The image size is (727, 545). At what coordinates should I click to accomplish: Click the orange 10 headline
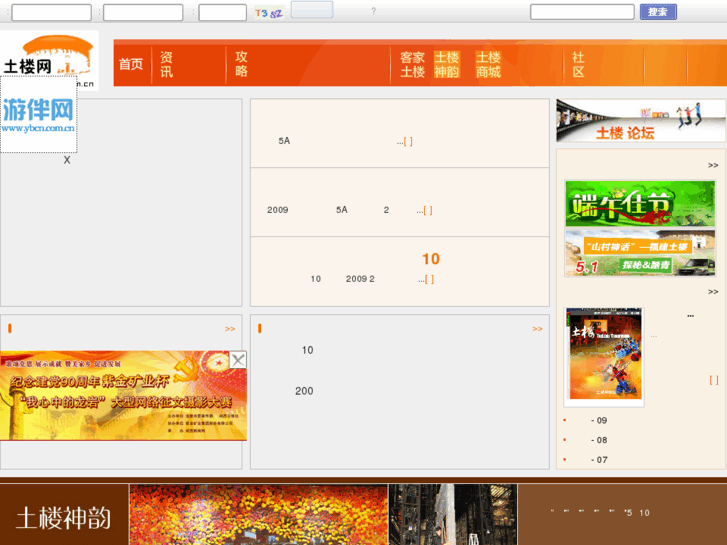pos(431,259)
